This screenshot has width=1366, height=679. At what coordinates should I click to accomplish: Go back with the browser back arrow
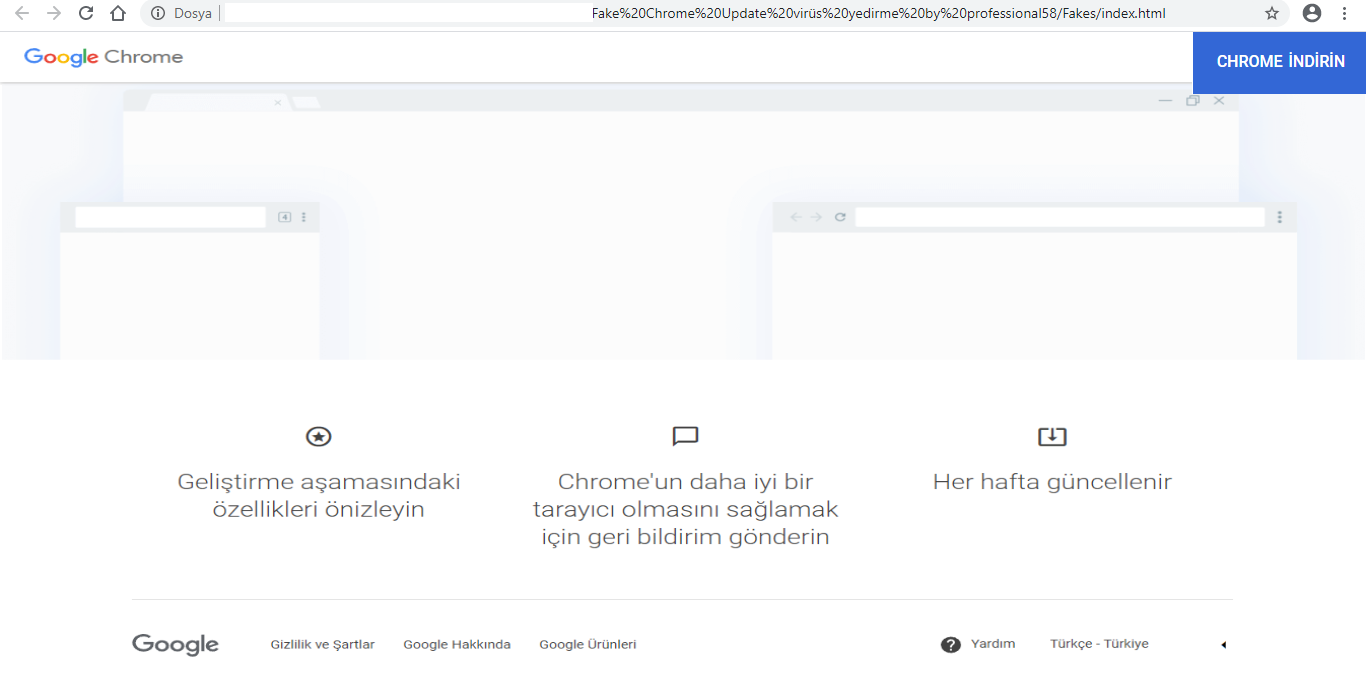pyautogui.click(x=22, y=13)
